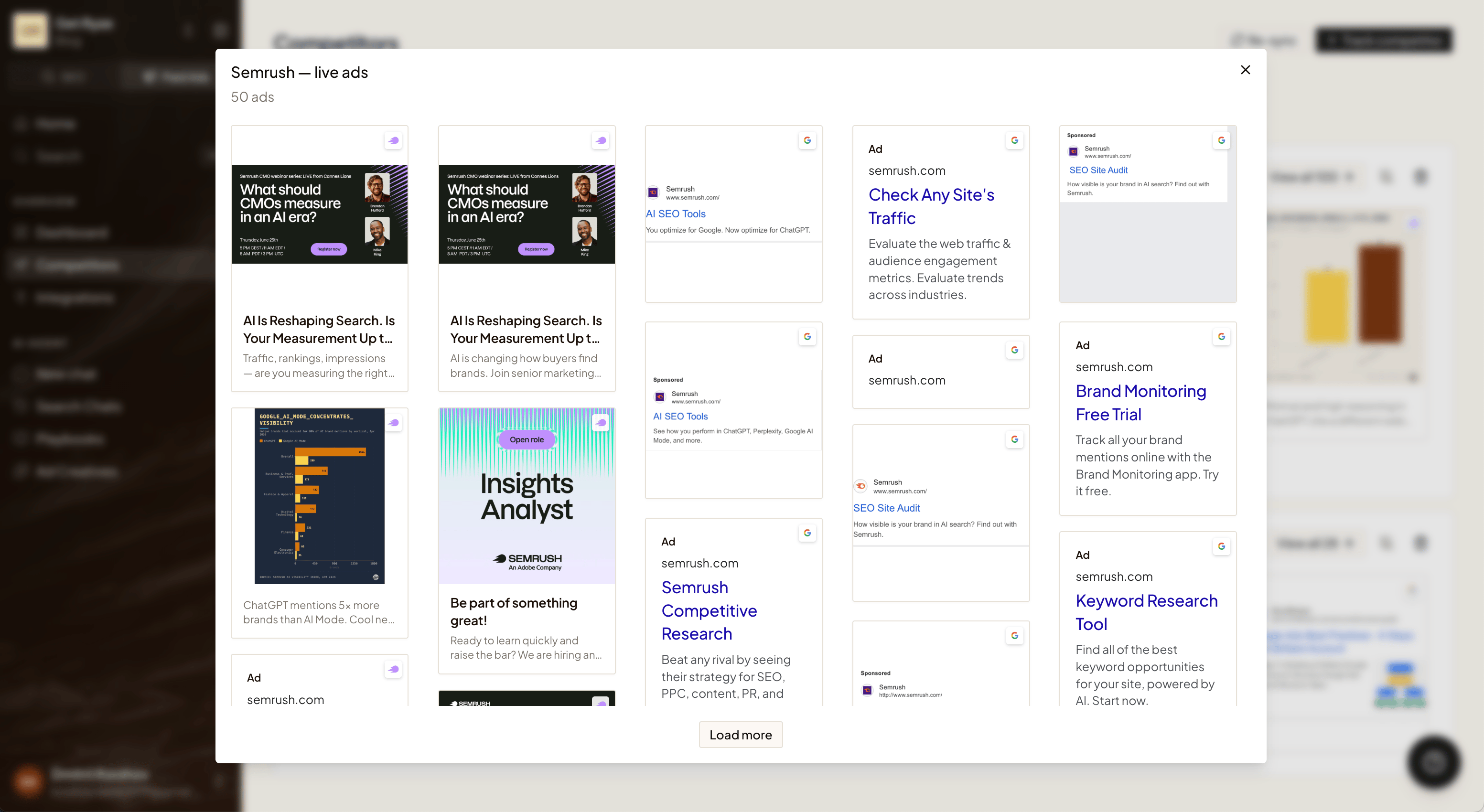Click Google badge on SEO Site Audit card with orange Semrush logo

pyautogui.click(x=1014, y=439)
